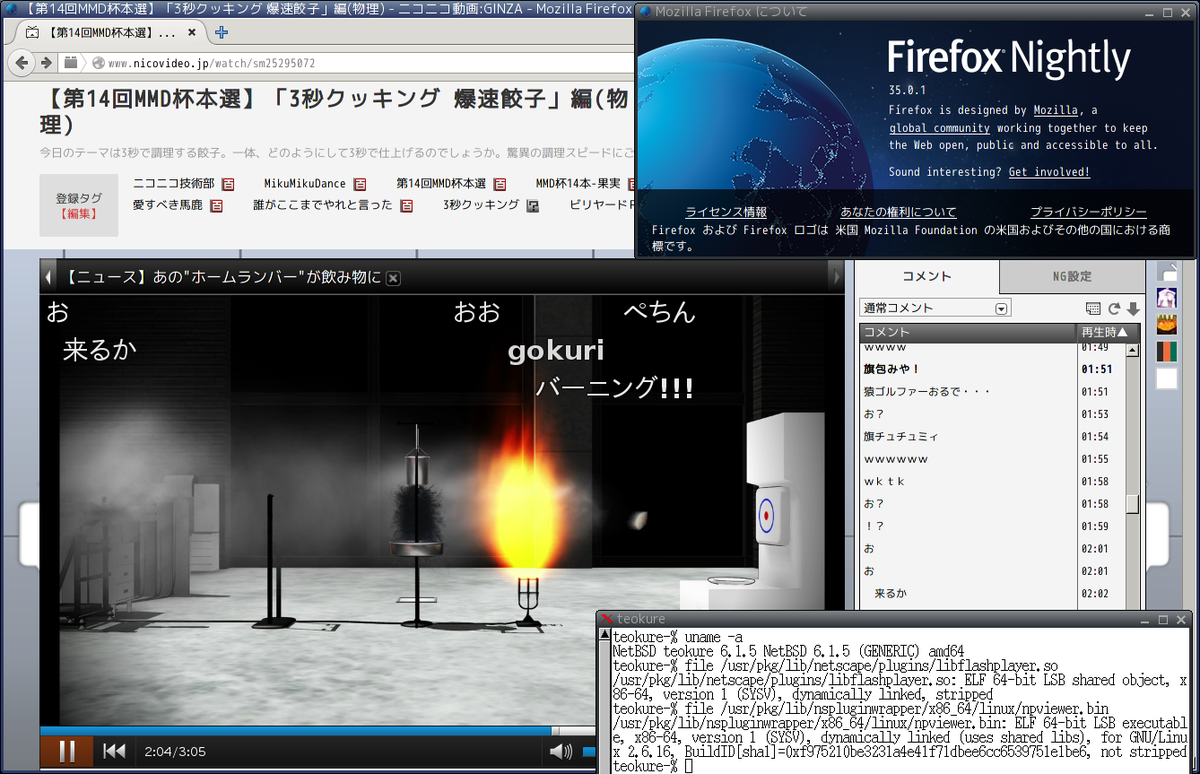Click the comment list grid icon
1200x774 pixels.
1093,309
